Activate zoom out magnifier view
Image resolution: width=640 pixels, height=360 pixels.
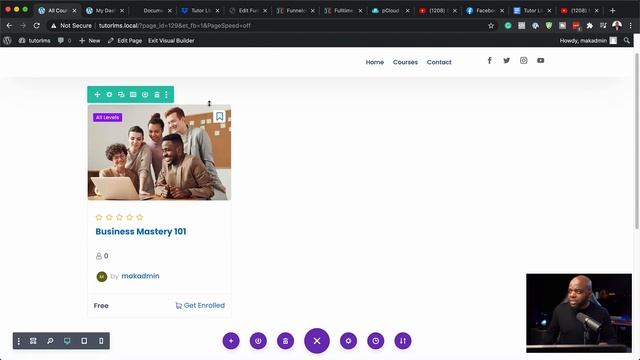click(50, 341)
